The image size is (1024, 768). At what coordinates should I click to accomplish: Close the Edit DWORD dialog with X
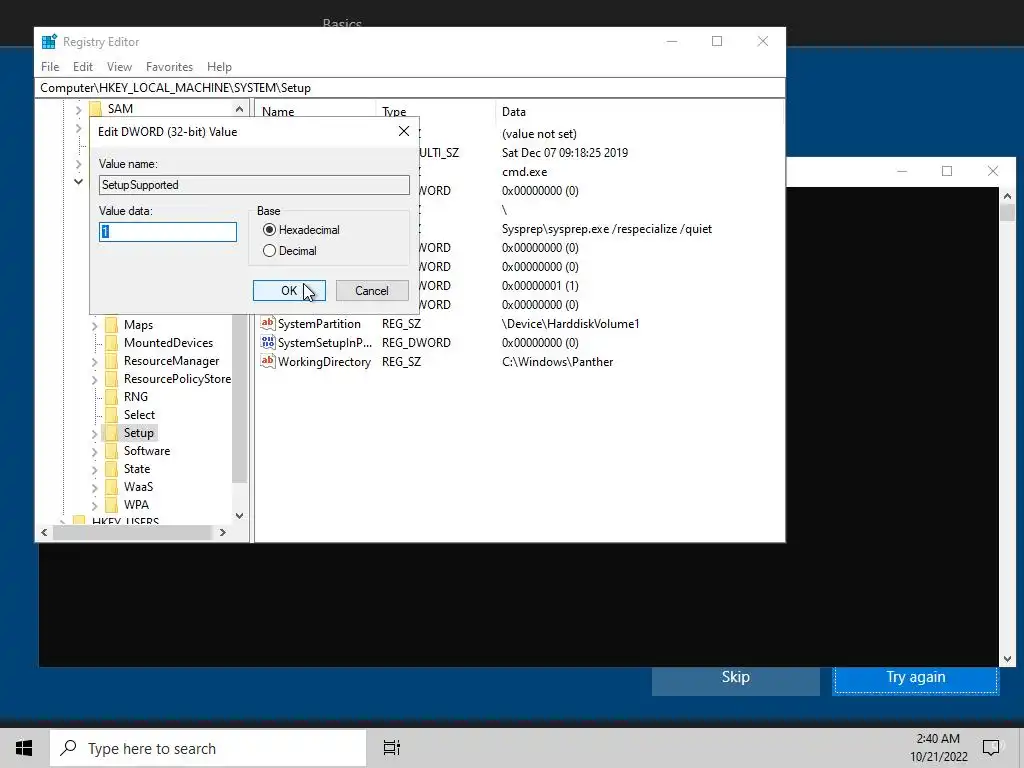click(404, 131)
